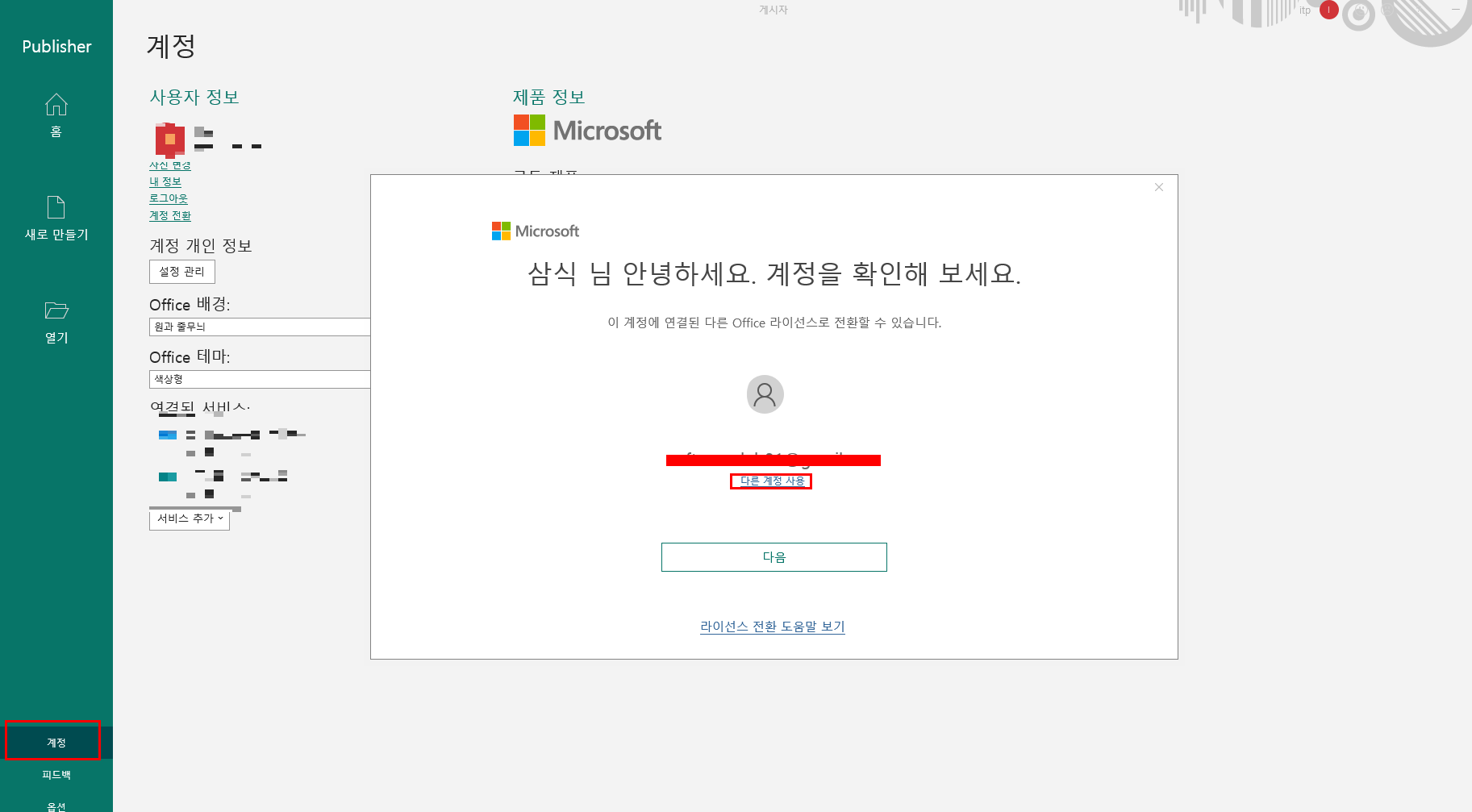Click the gray user avatar in the dialog
The width and height of the screenshot is (1472, 812).
[x=765, y=394]
